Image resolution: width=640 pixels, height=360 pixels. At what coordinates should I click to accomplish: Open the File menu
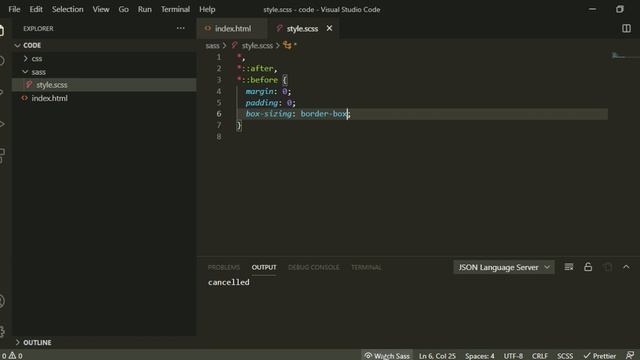point(14,9)
